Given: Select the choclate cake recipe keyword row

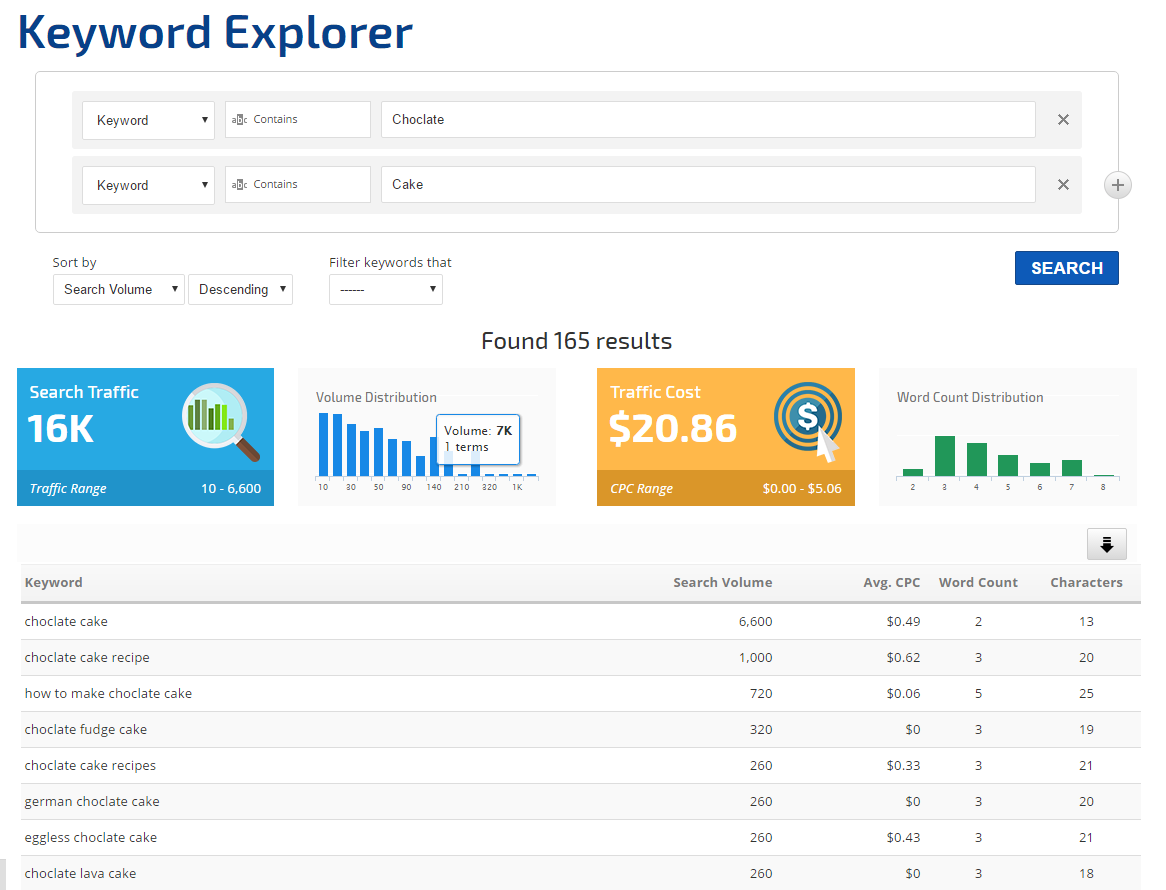Looking at the screenshot, I should pos(87,658).
